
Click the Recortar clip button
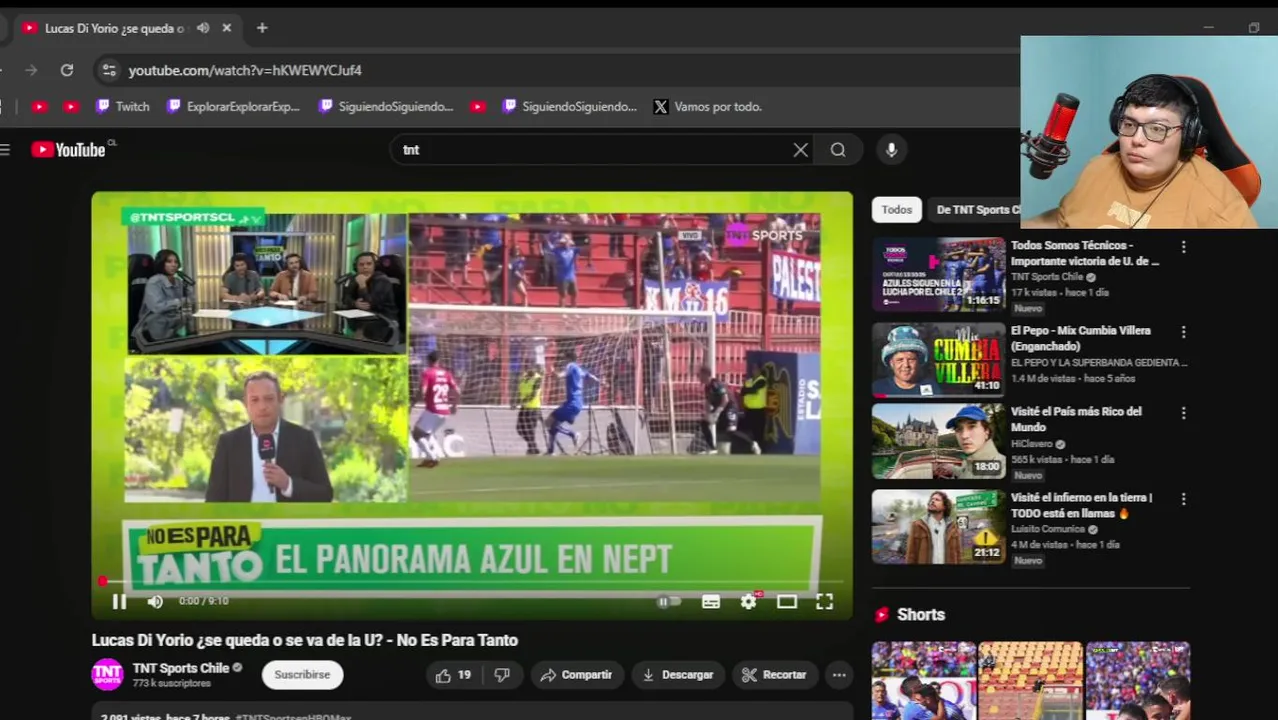774,675
